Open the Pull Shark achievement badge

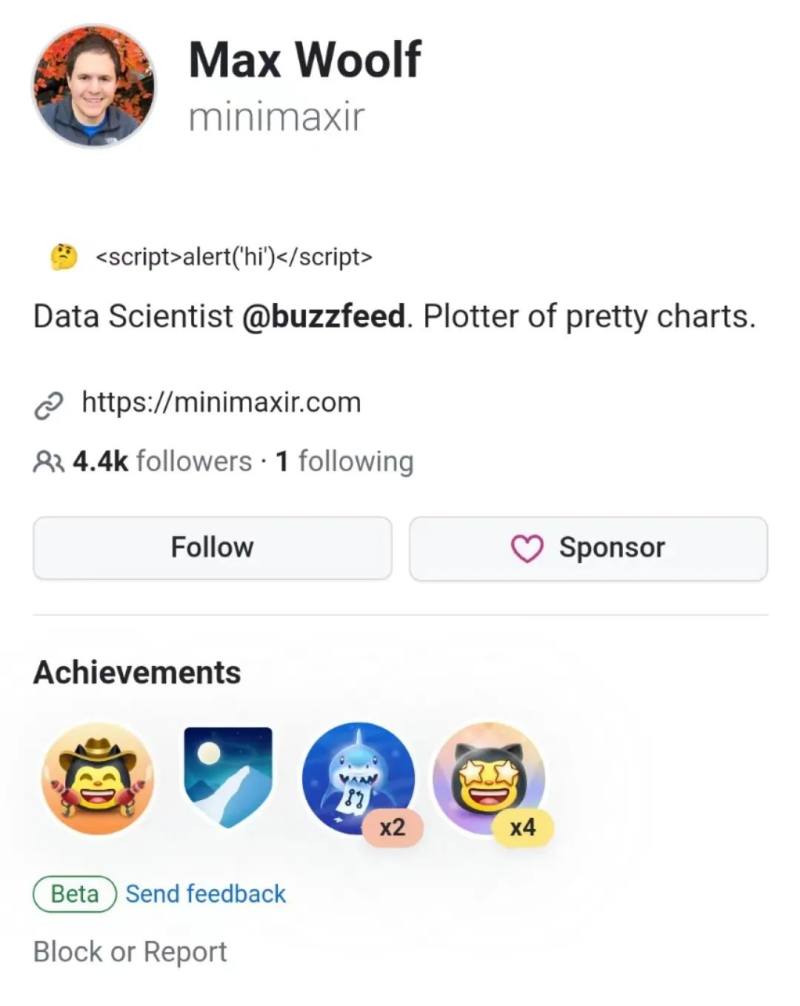tap(357, 776)
